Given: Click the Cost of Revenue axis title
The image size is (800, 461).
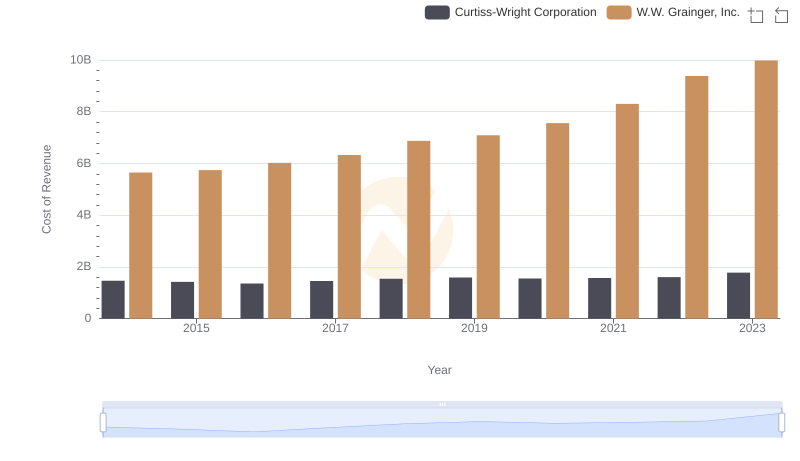Looking at the screenshot, I should tap(46, 189).
